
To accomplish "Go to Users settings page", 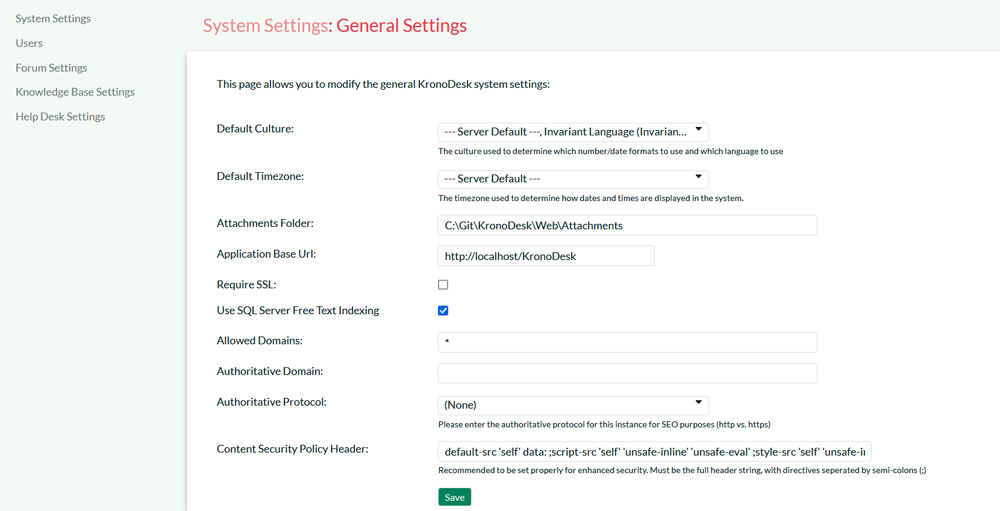I will pyautogui.click(x=29, y=43).
